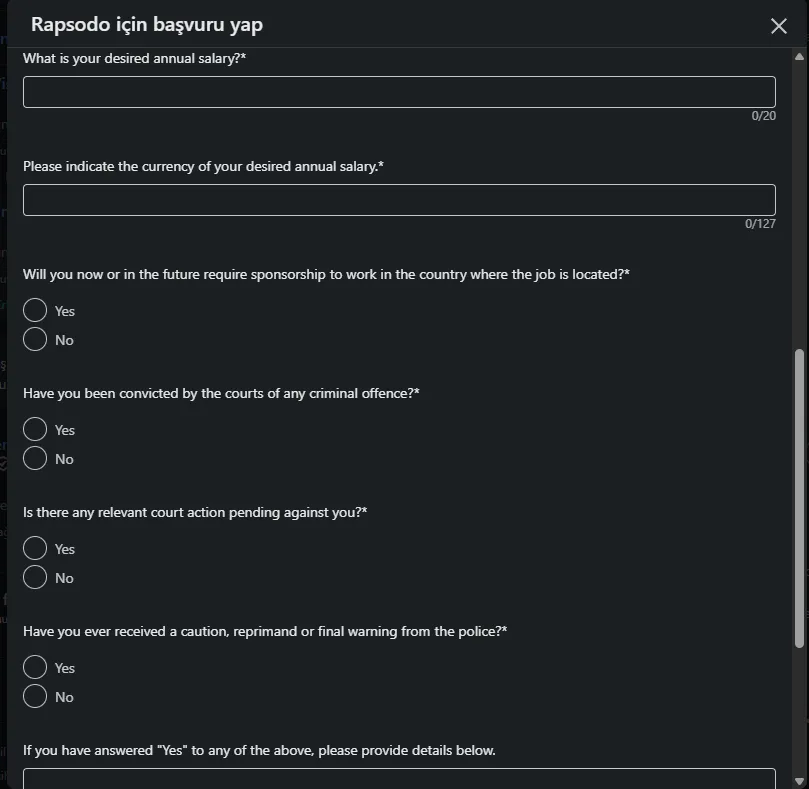
Task: Pick No for police caution or reprimand
Action: click(35, 696)
